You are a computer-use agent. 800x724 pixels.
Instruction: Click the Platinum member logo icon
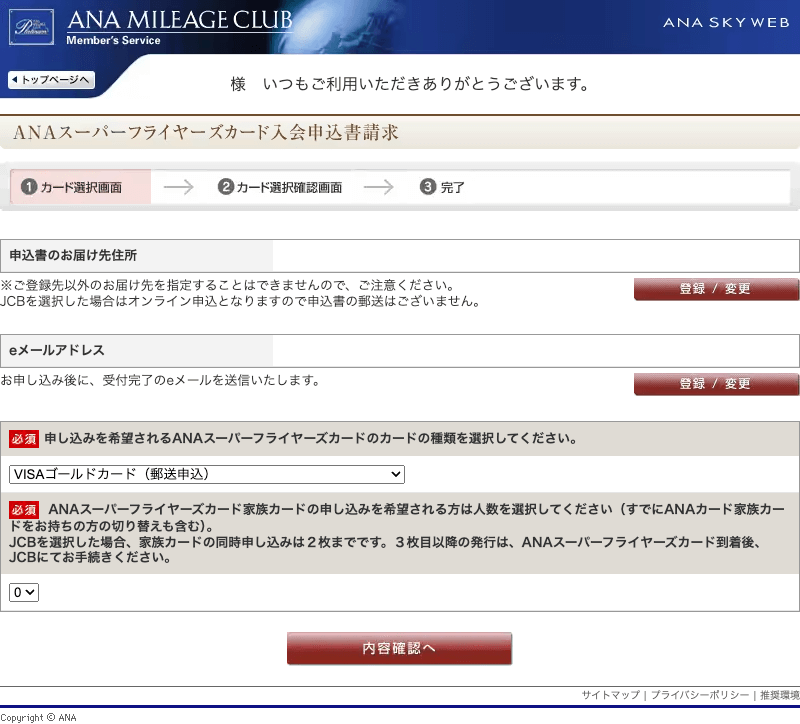(31, 27)
